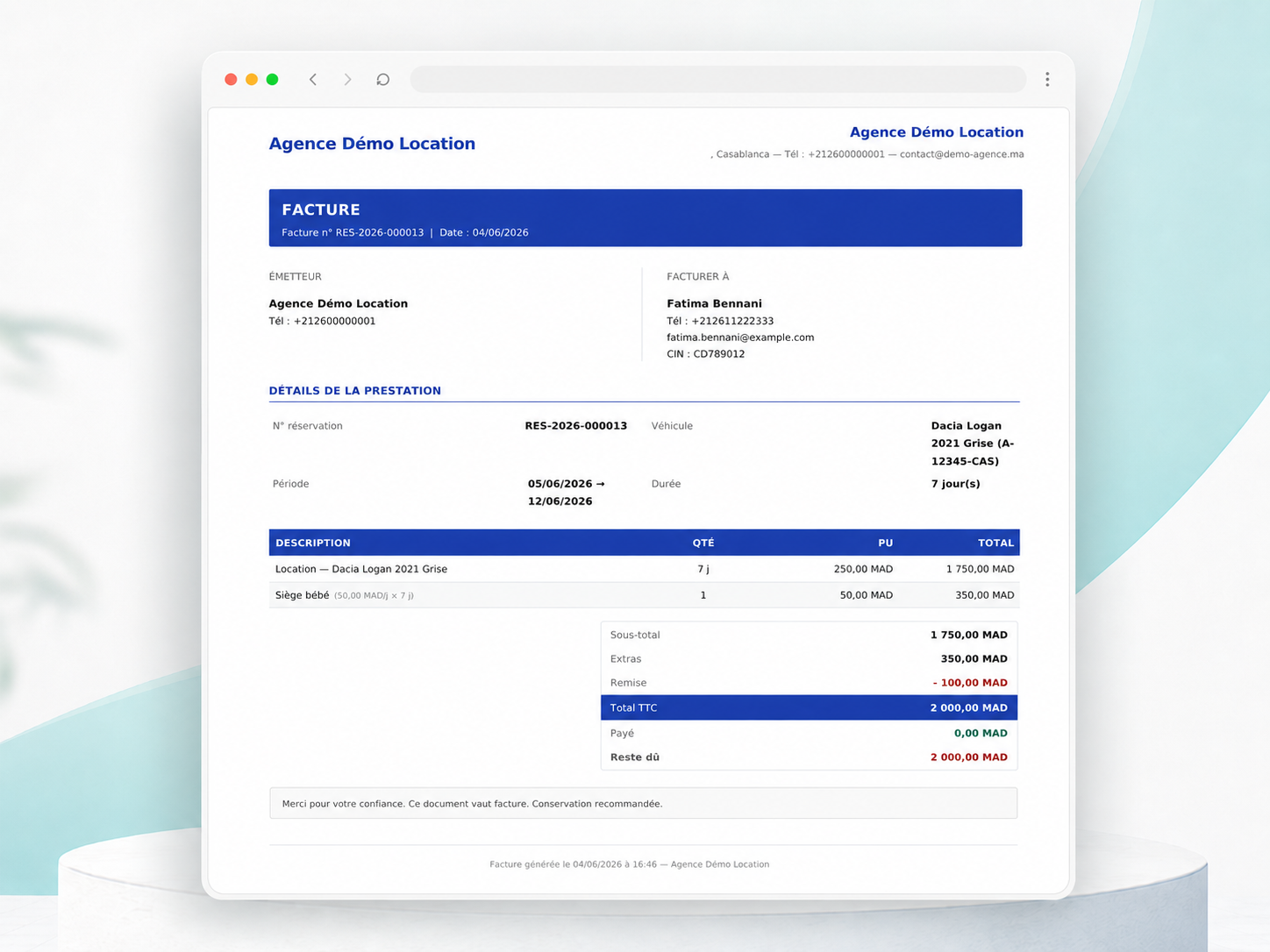Click Extras amount 350,00 MAD
The image size is (1270, 952).
pyautogui.click(x=974, y=659)
